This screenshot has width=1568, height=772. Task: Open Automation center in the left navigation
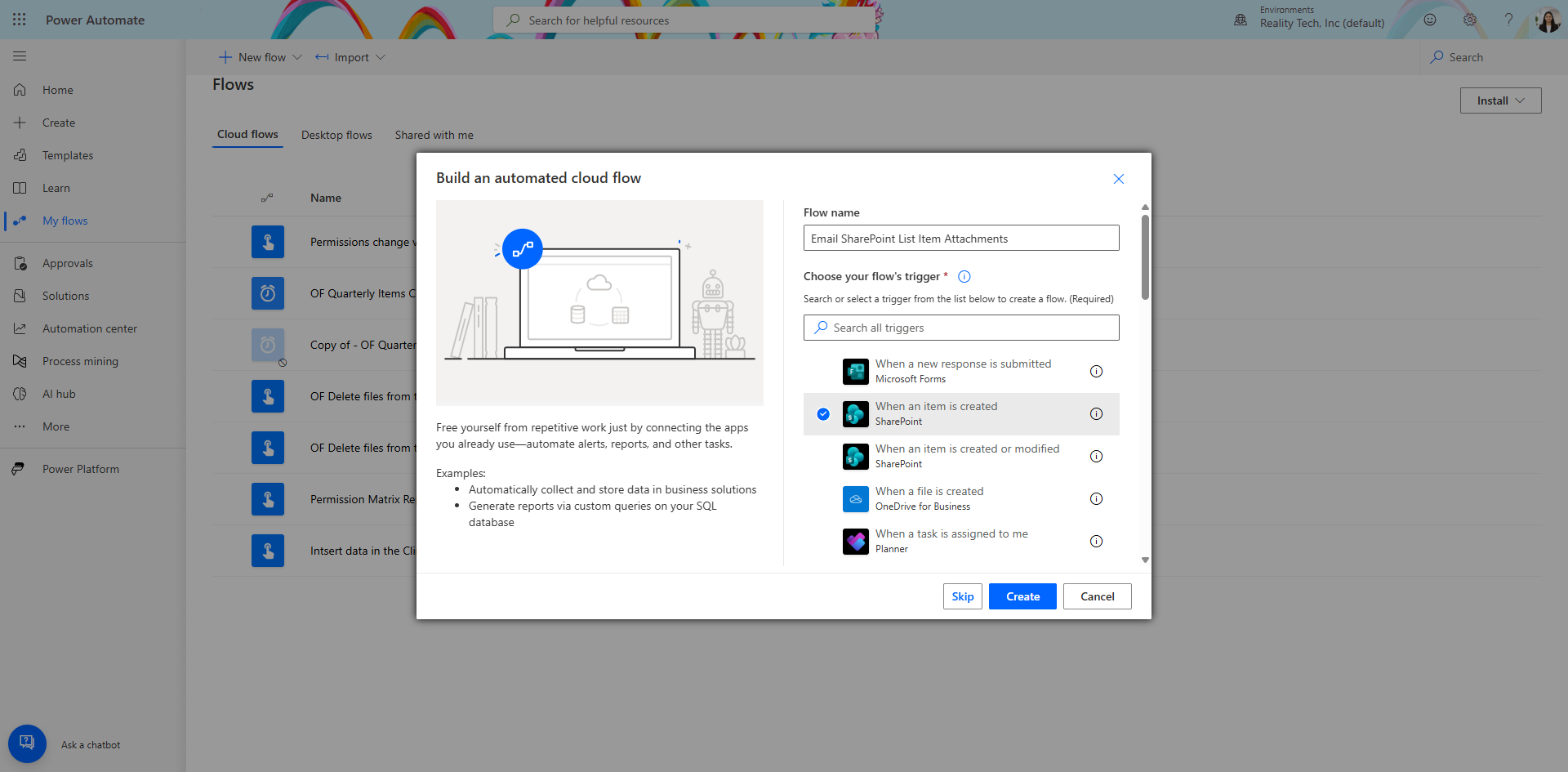(x=90, y=328)
